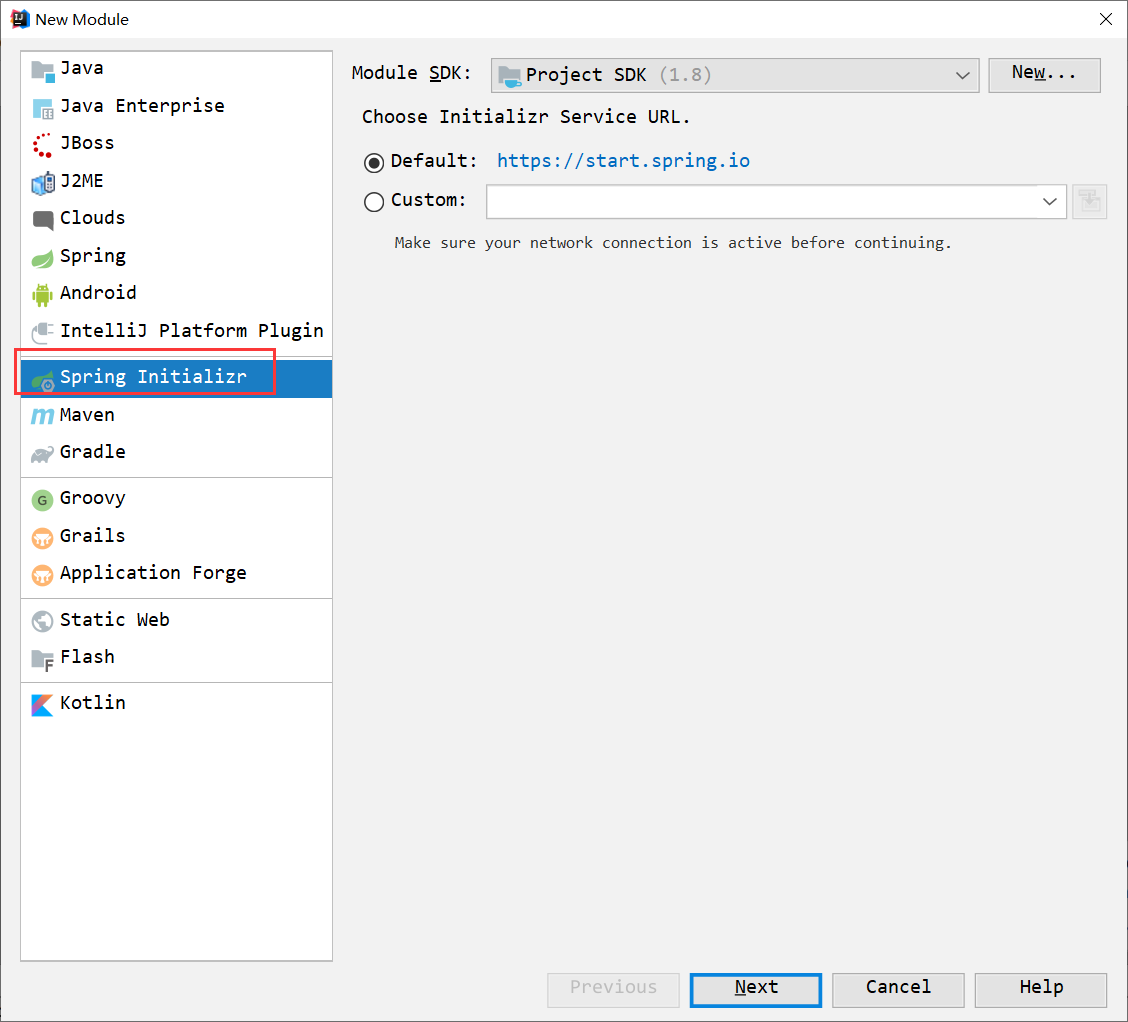This screenshot has height=1022, width=1128.
Task: Select the Clouds text entry
Action: pyautogui.click(x=92, y=218)
